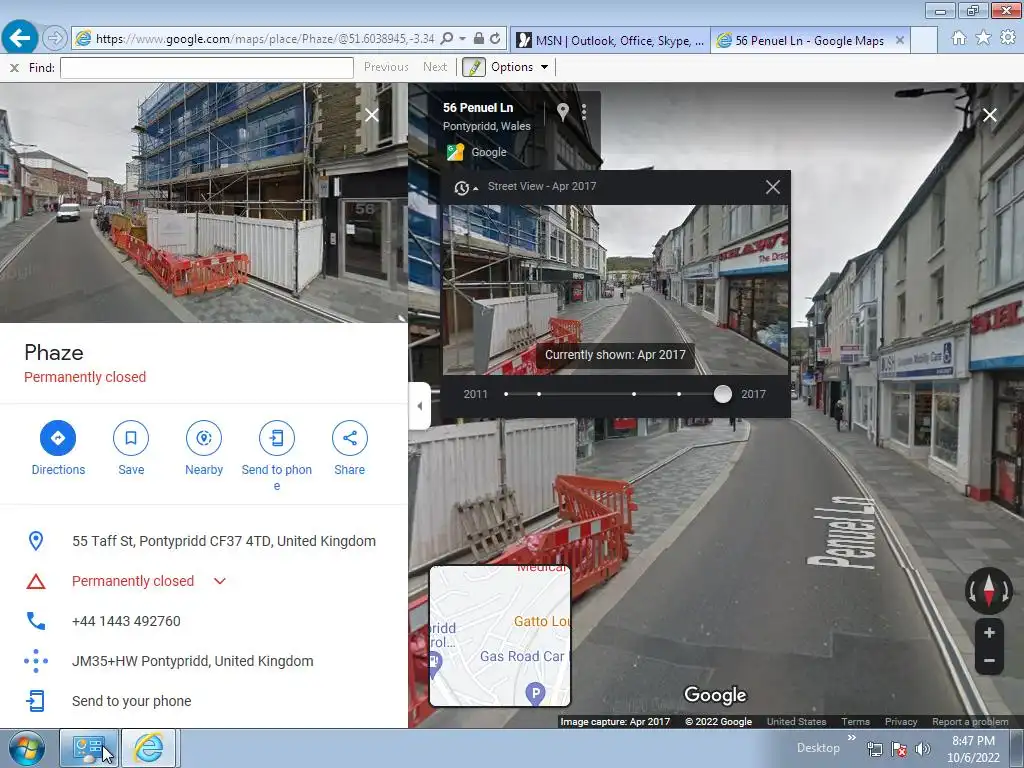Close the Phaze photo in side panel
Image resolution: width=1024 pixels, height=768 pixels.
tap(372, 116)
